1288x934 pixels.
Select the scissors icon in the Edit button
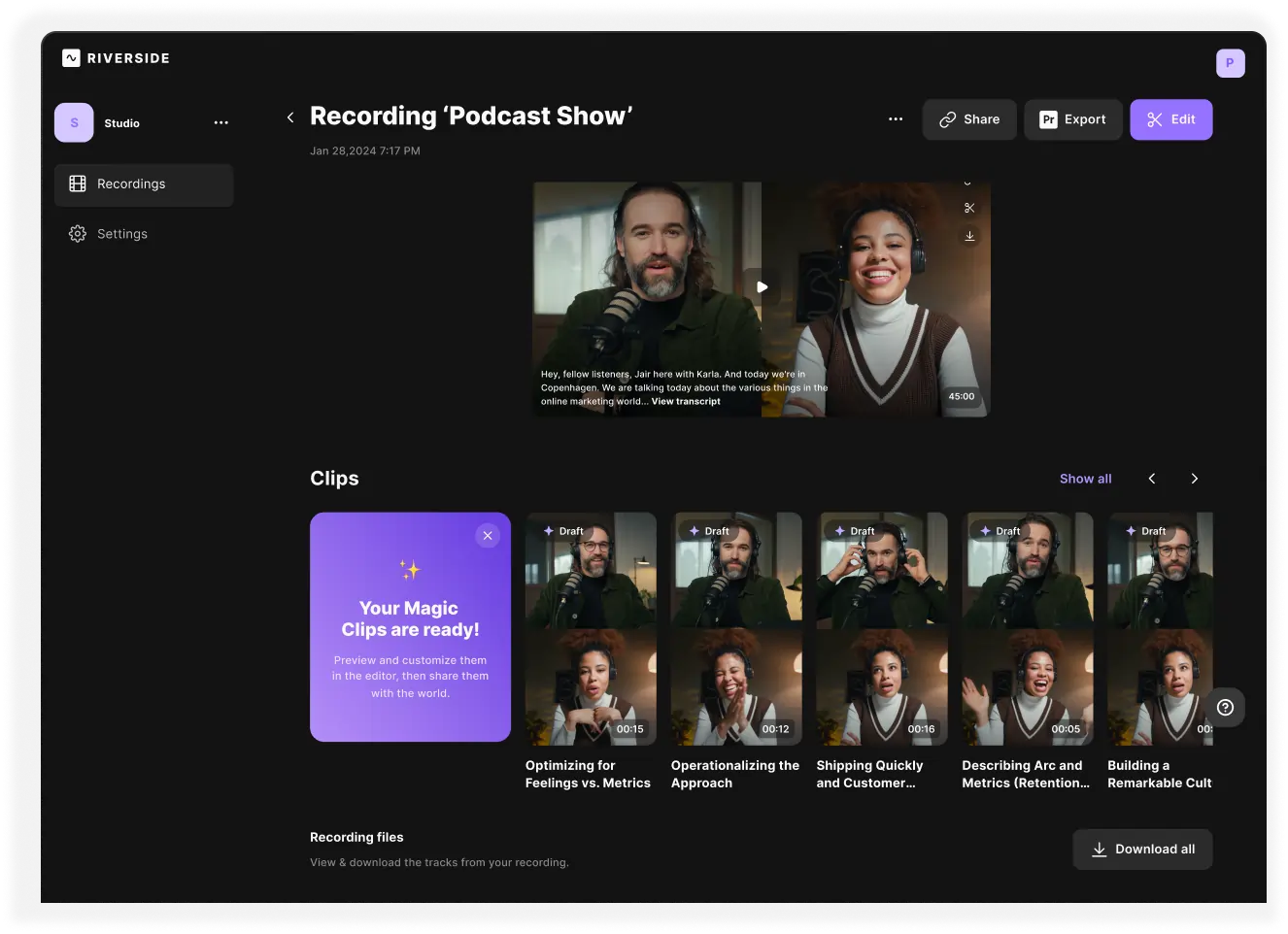coord(1154,119)
